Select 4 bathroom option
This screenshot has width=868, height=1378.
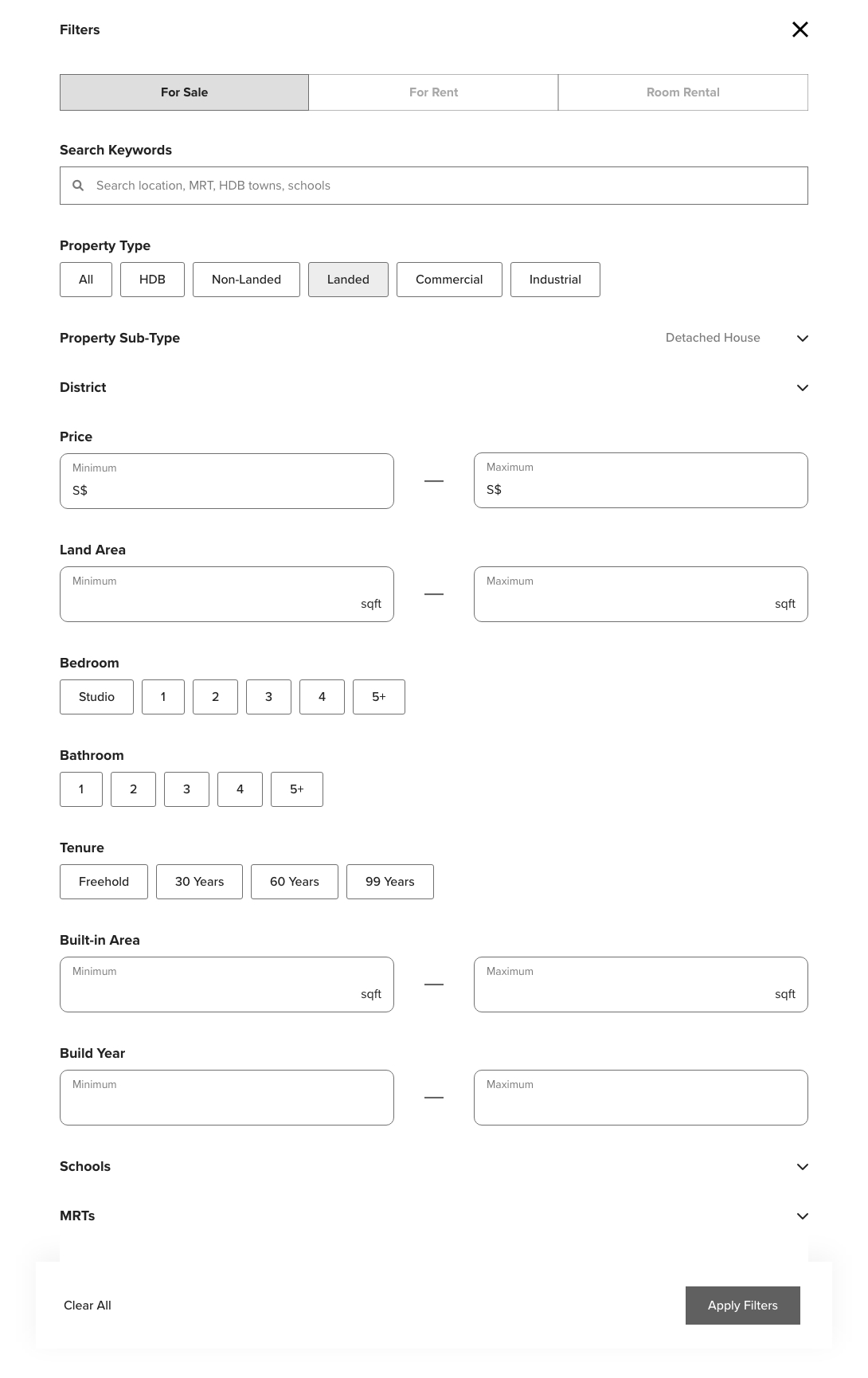[x=240, y=789]
